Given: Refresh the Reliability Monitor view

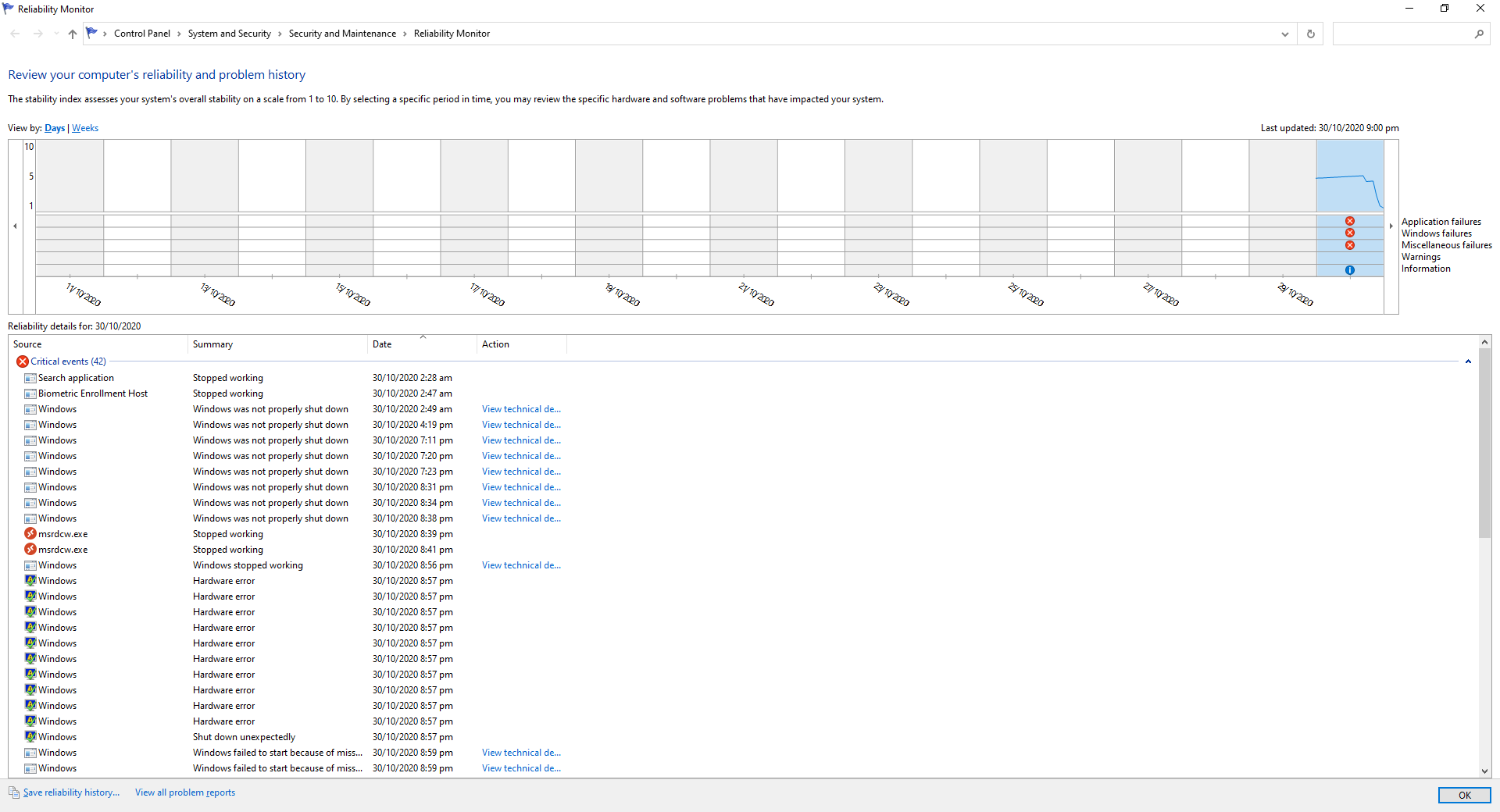Looking at the screenshot, I should pos(1310,34).
